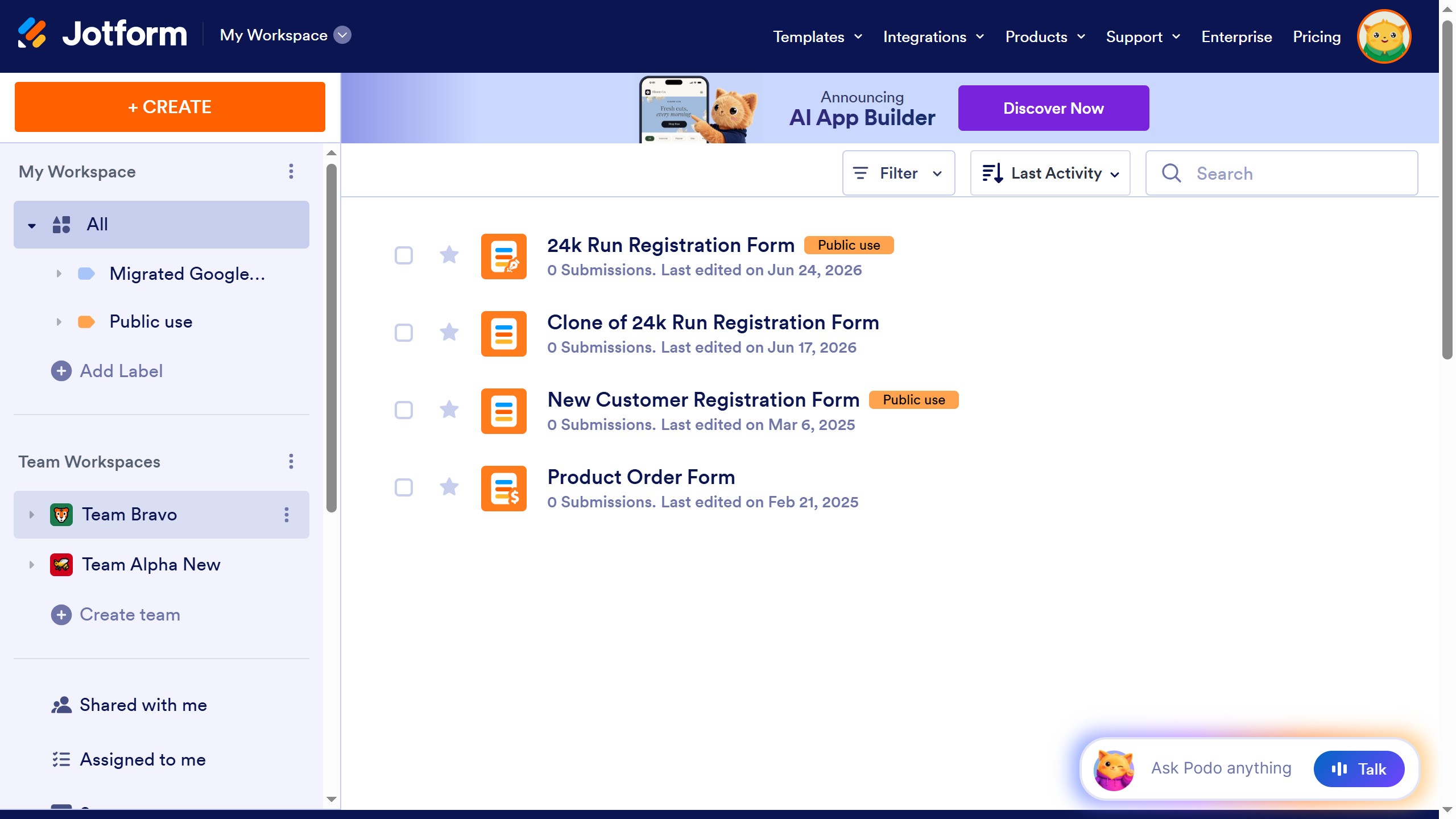The width and height of the screenshot is (1456, 819).
Task: Click the Public use tag on 24k Run form
Action: (849, 245)
